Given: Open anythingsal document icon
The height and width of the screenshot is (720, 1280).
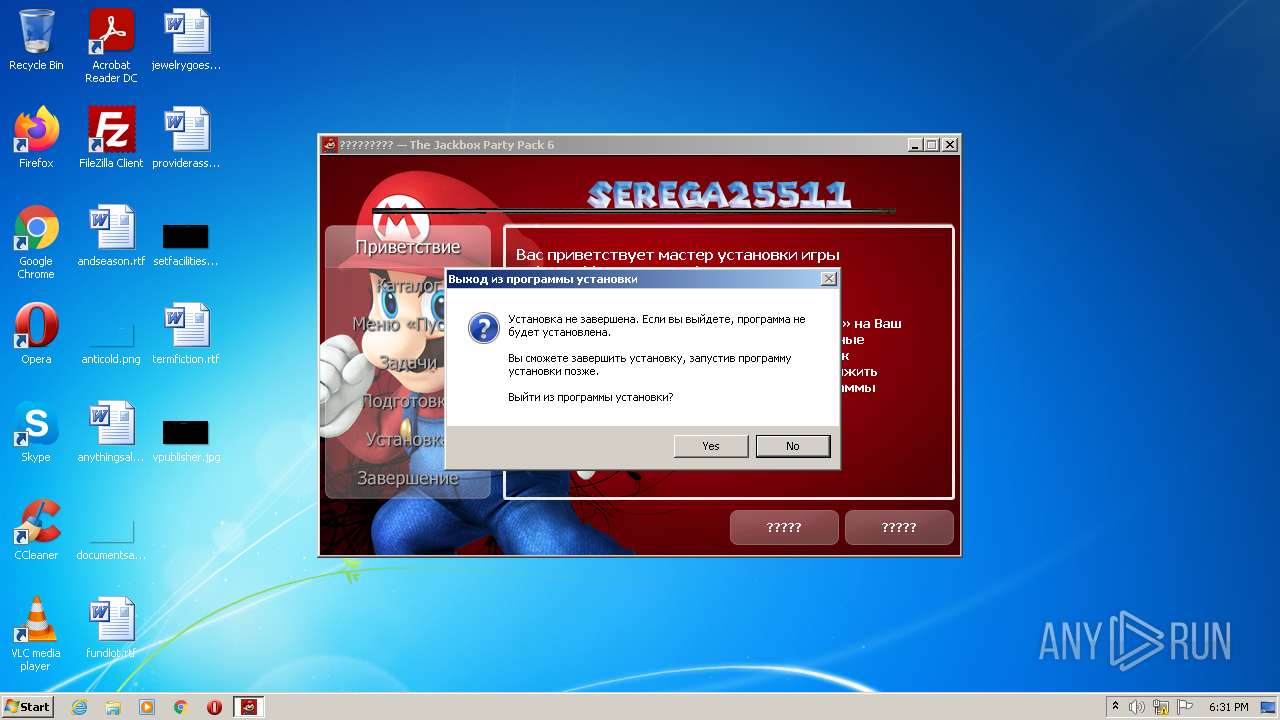Looking at the screenshot, I should click(x=111, y=432).
